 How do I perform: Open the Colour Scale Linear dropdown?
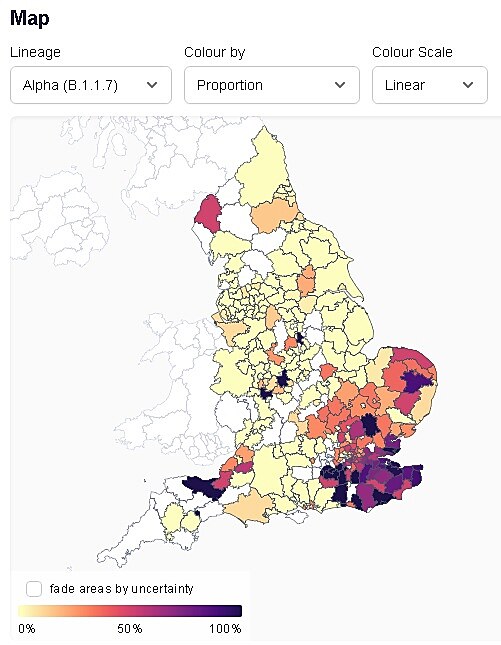430,85
